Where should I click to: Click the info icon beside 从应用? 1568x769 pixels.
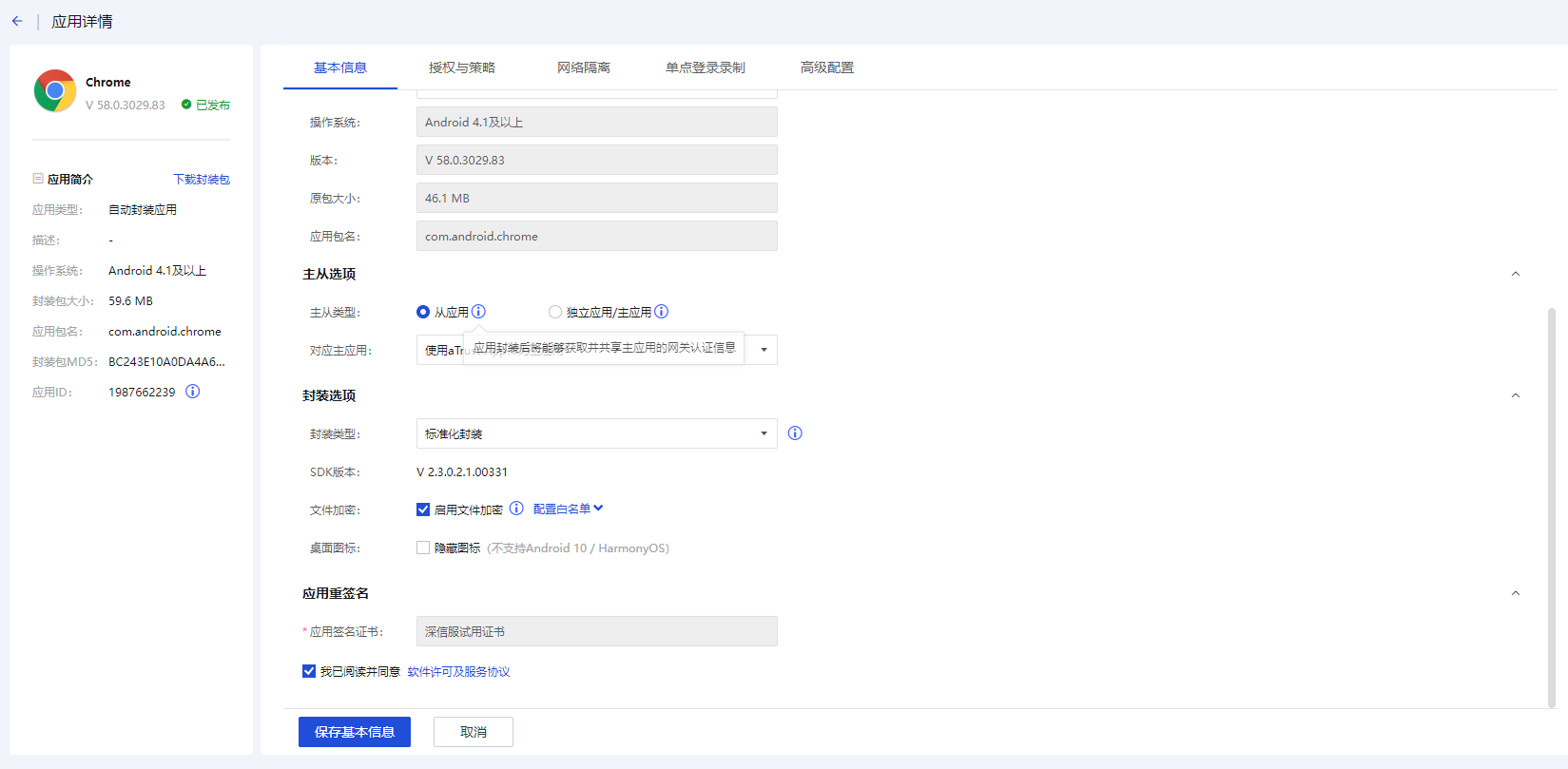(x=479, y=312)
